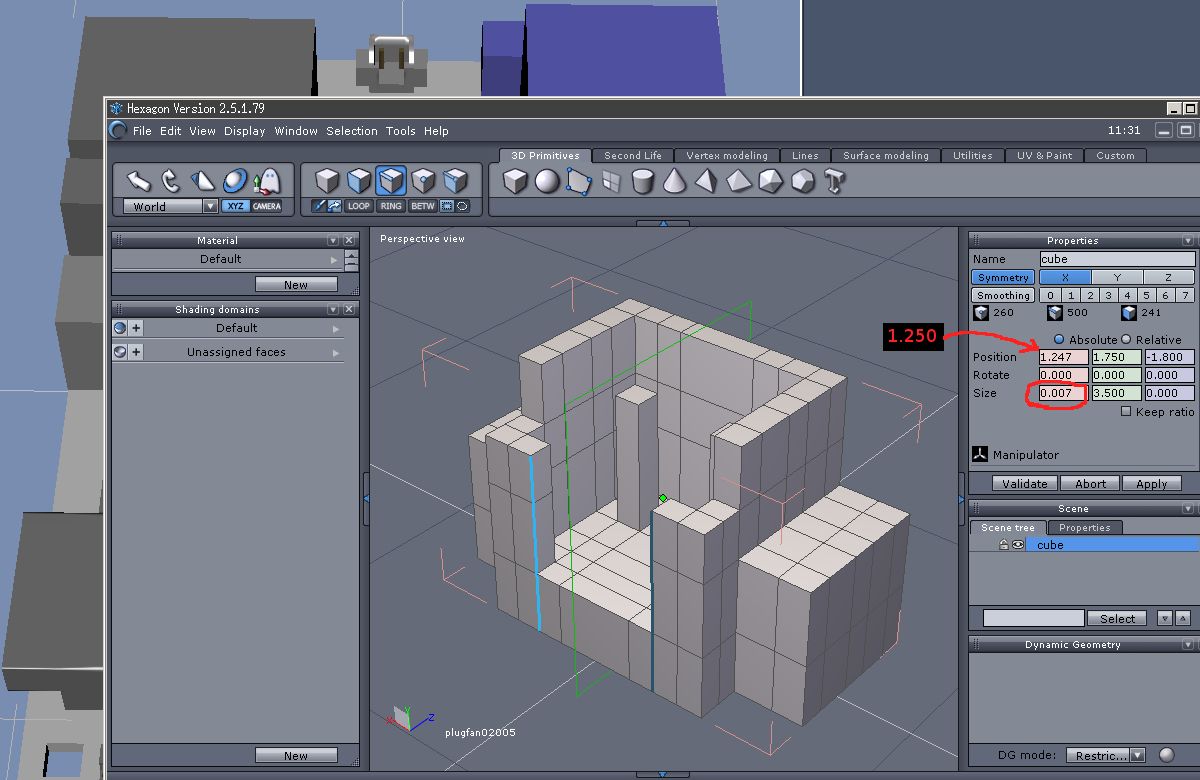1200x780 pixels.
Task: Toggle the lock icon for cube
Action: tap(1003, 545)
